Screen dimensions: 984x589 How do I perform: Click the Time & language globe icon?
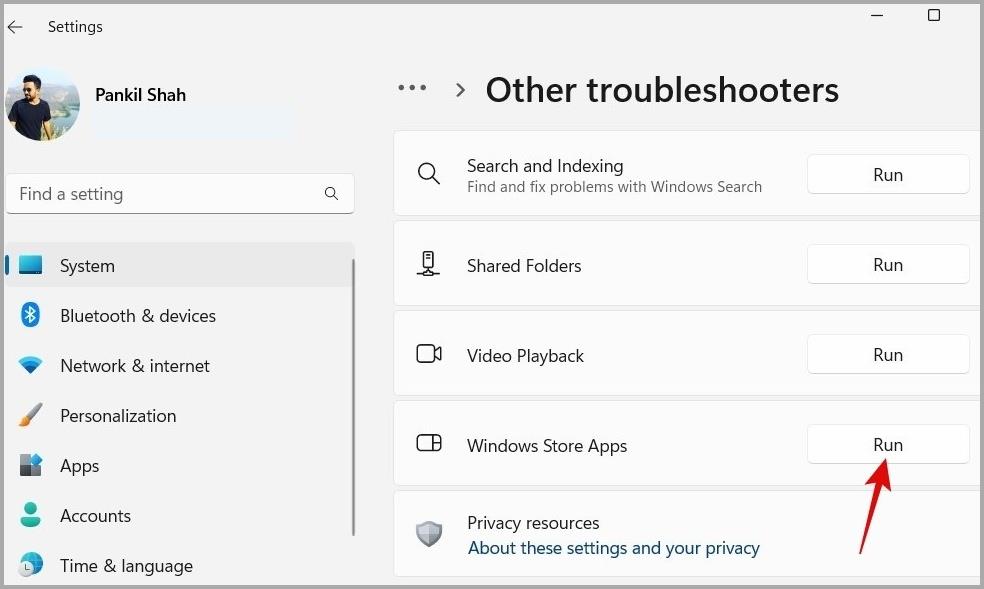(x=30, y=565)
